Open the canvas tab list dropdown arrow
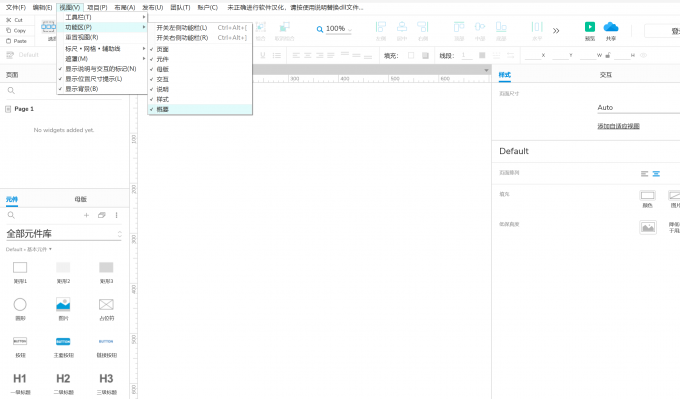 click(486, 70)
